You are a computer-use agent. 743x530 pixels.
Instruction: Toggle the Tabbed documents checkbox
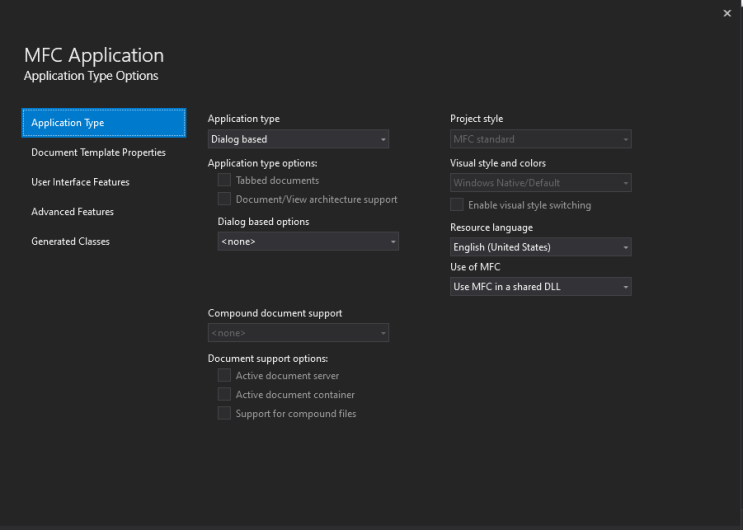click(225, 181)
